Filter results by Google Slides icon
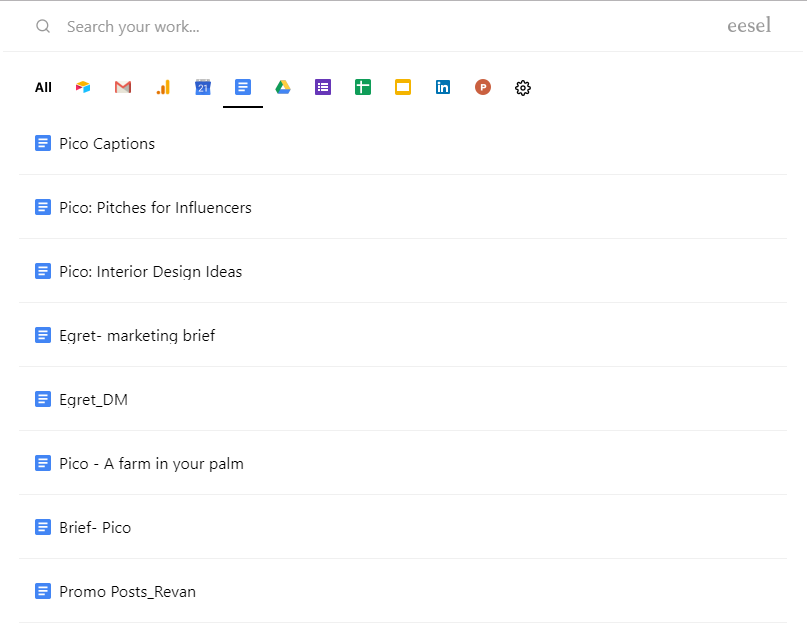Screen dimensions: 807x626 pyautogui.click(x=403, y=88)
